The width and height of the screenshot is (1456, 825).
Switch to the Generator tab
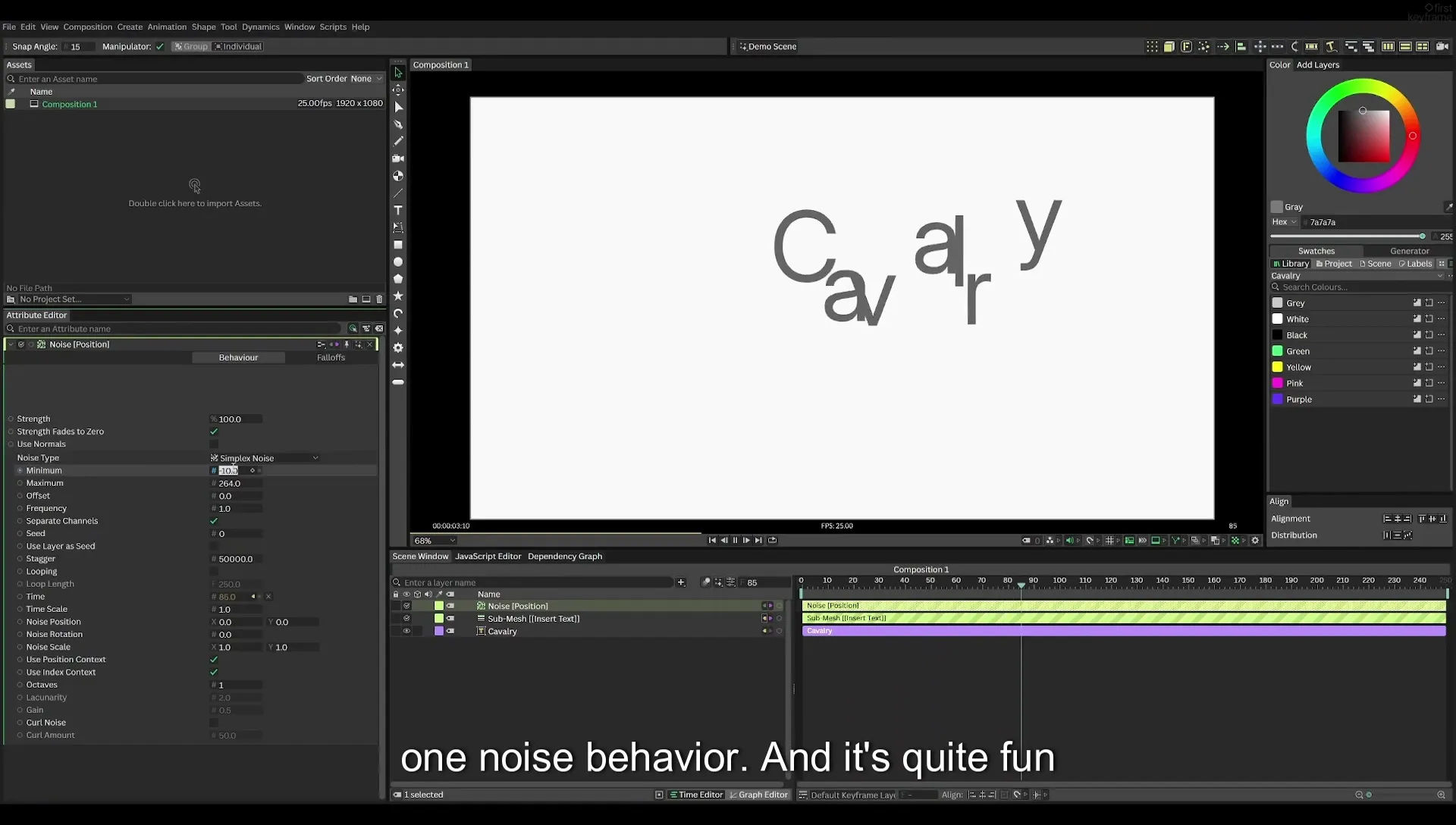tap(1409, 251)
